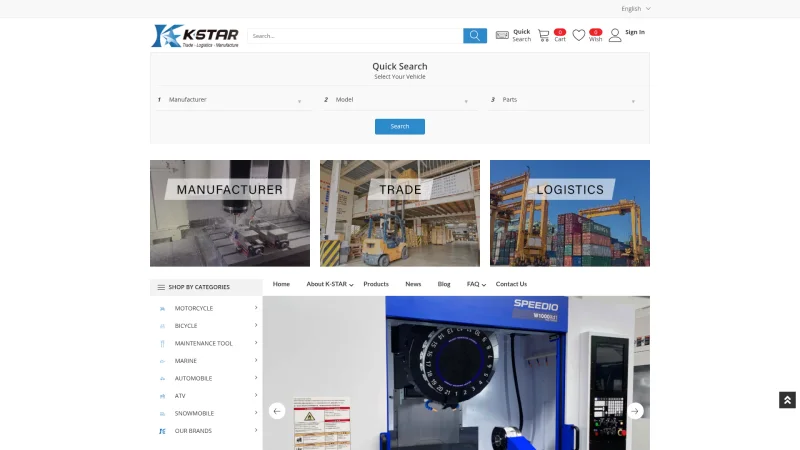
Task: Click the Bicycle category icon
Action: pos(162,326)
